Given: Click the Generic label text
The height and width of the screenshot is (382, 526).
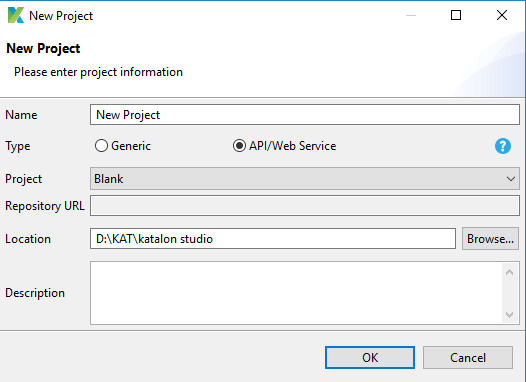Looking at the screenshot, I should 131,146.
